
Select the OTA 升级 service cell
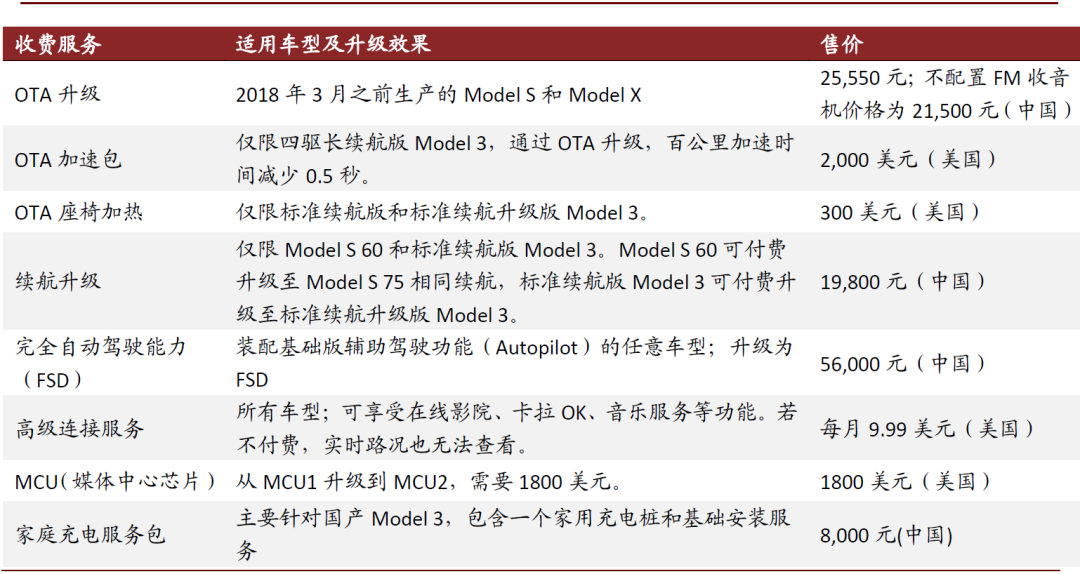tap(57, 94)
